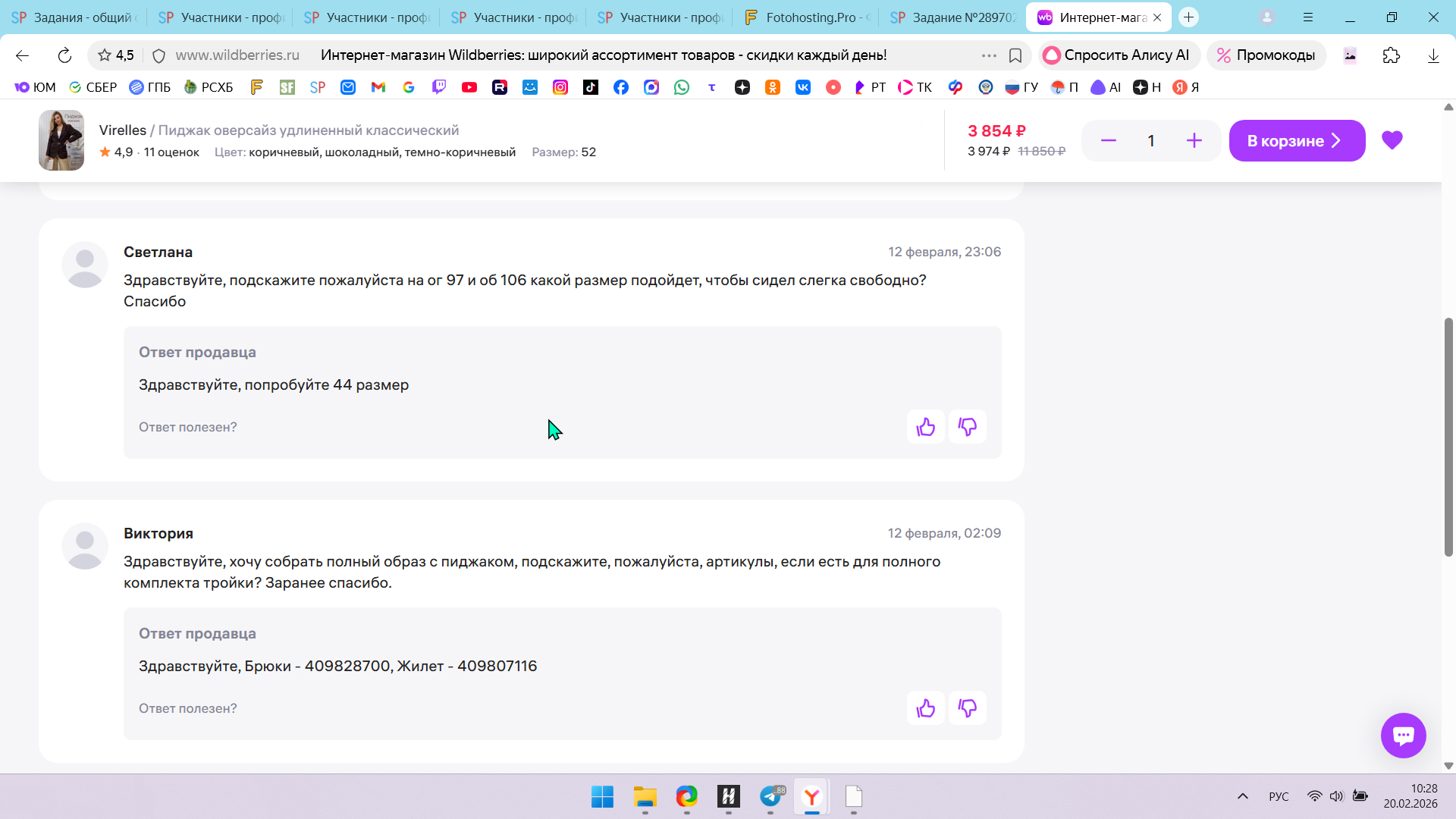Image resolution: width=1456 pixels, height=819 pixels.
Task: Reload the Wildberries page
Action: click(x=64, y=55)
